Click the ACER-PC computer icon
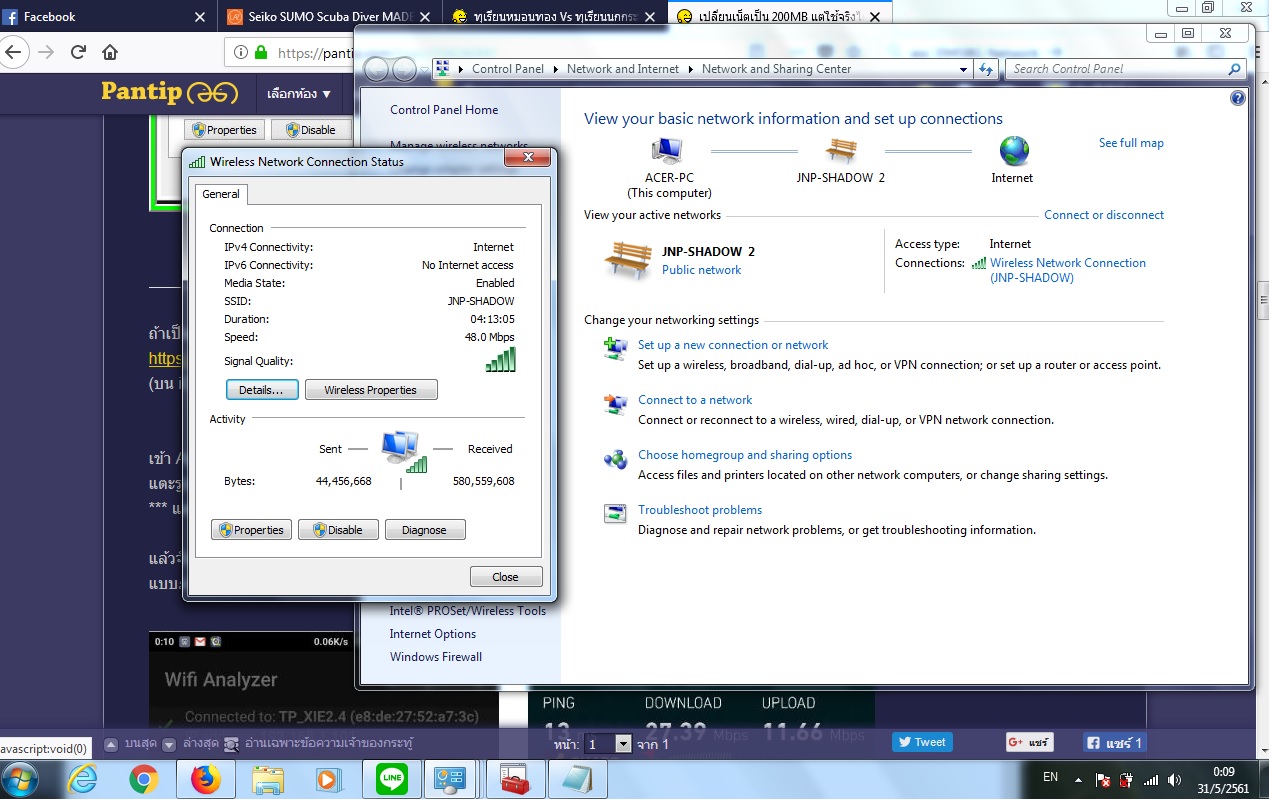 (x=666, y=152)
